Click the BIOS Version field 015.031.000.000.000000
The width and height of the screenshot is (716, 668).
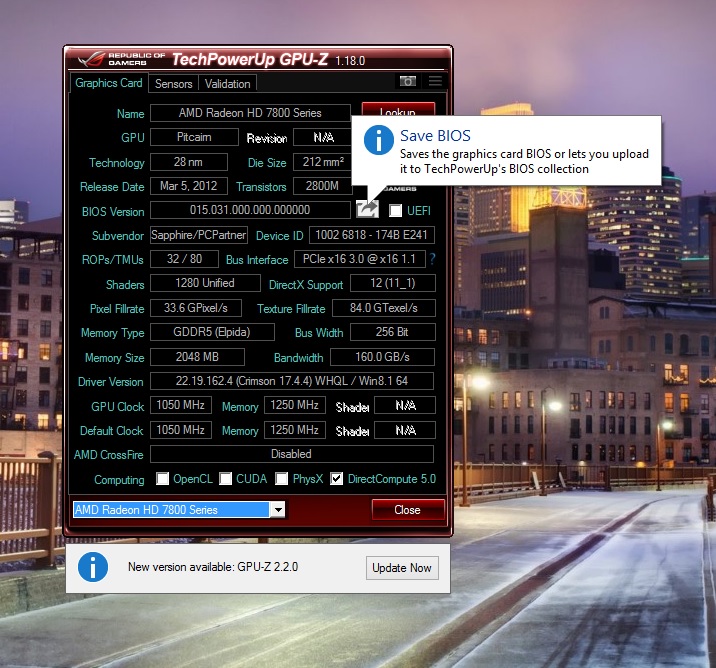[x=250, y=210]
